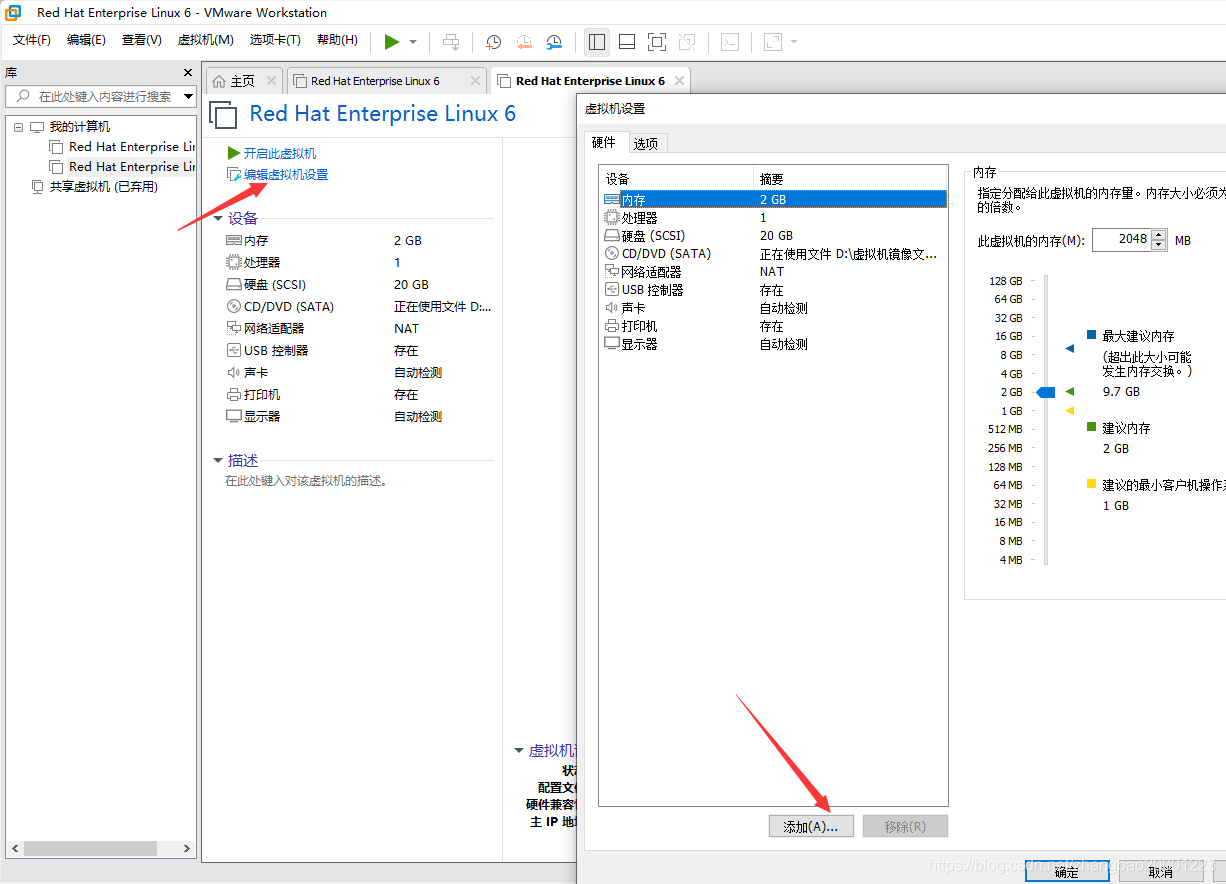1226x884 pixels.
Task: Open the power options dropdown beside play button
Action: click(x=413, y=42)
